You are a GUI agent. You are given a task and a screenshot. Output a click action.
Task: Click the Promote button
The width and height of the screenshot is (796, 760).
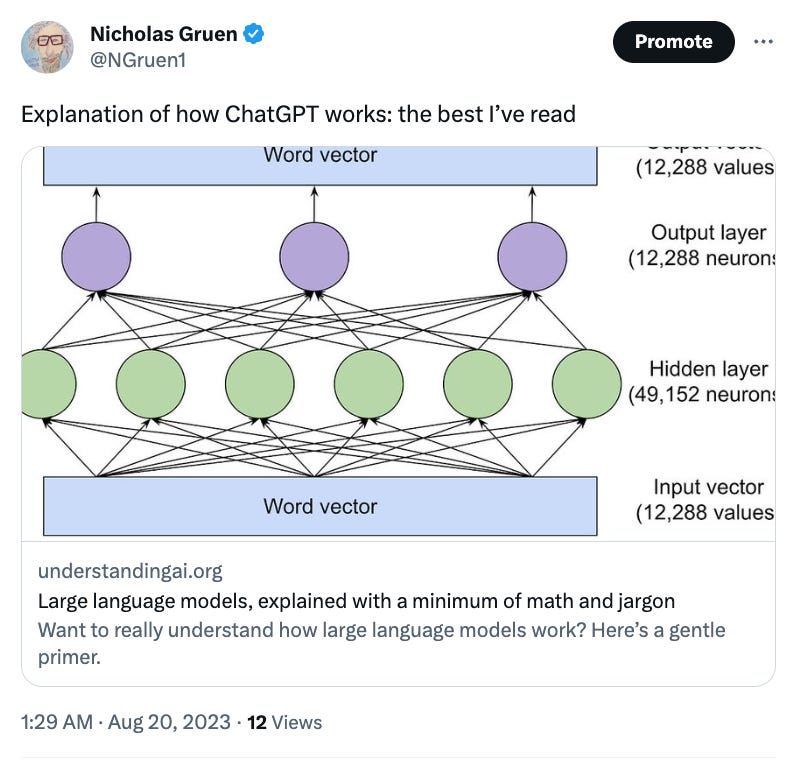coord(674,42)
